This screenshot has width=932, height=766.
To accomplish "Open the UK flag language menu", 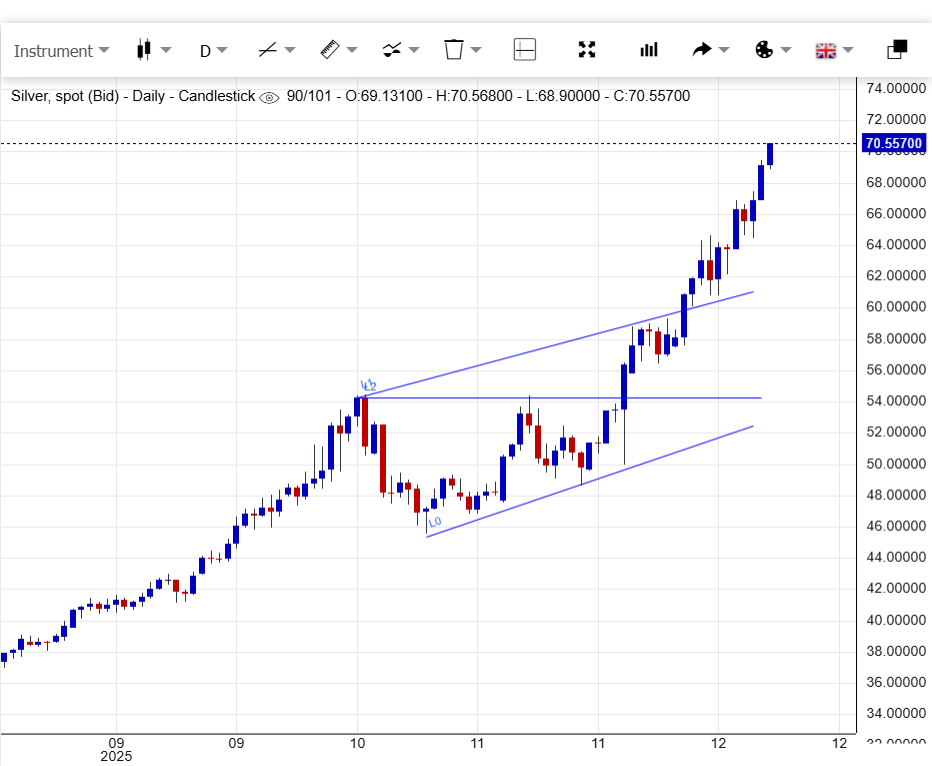I will 826,50.
